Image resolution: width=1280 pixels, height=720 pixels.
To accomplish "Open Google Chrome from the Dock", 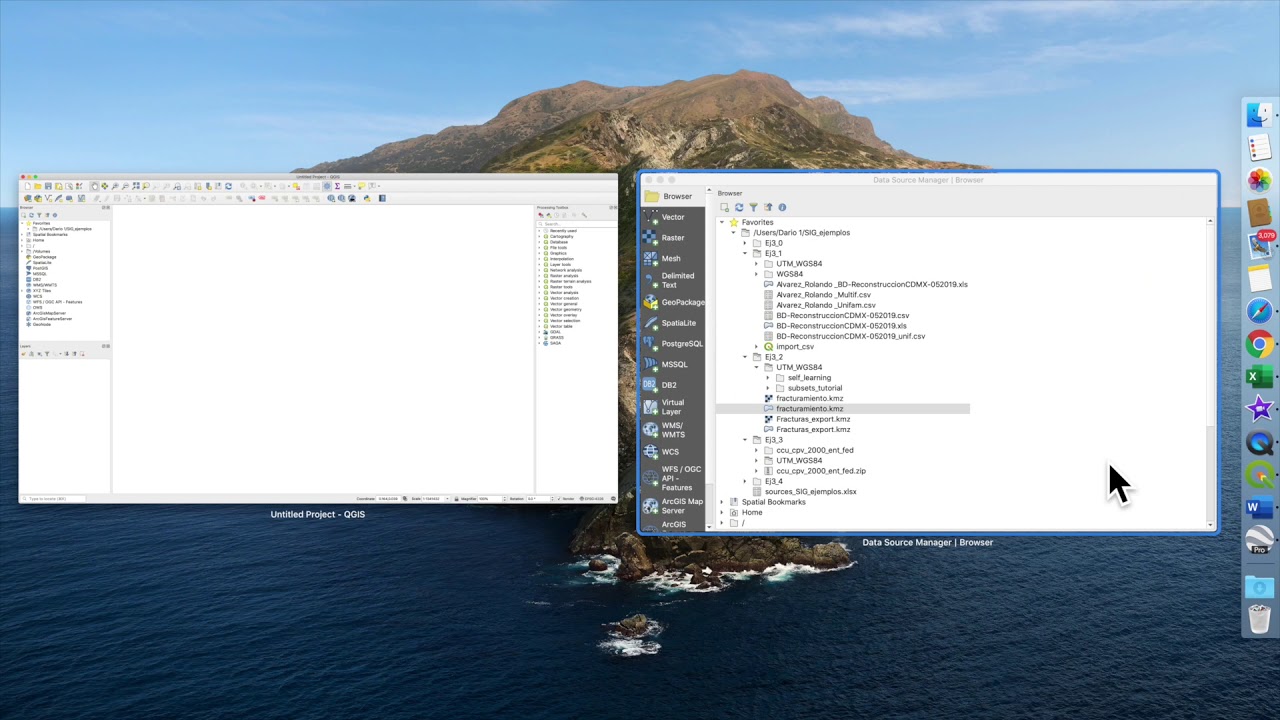I will pos(1259,344).
